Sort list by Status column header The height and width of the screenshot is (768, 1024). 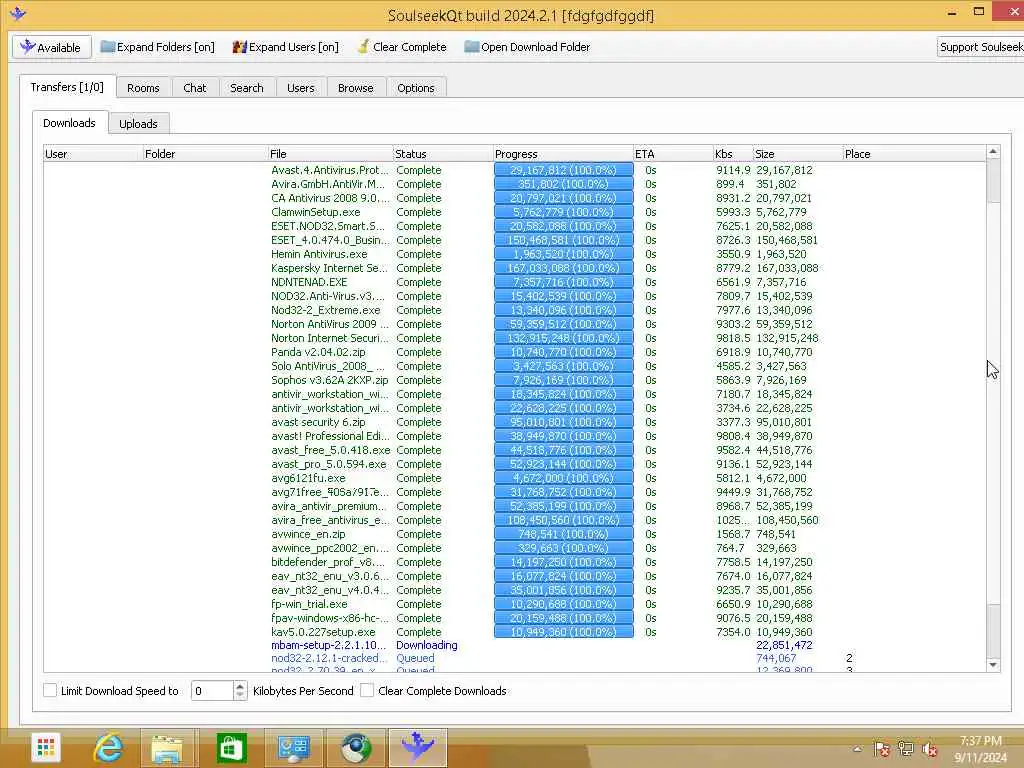[x=443, y=153]
